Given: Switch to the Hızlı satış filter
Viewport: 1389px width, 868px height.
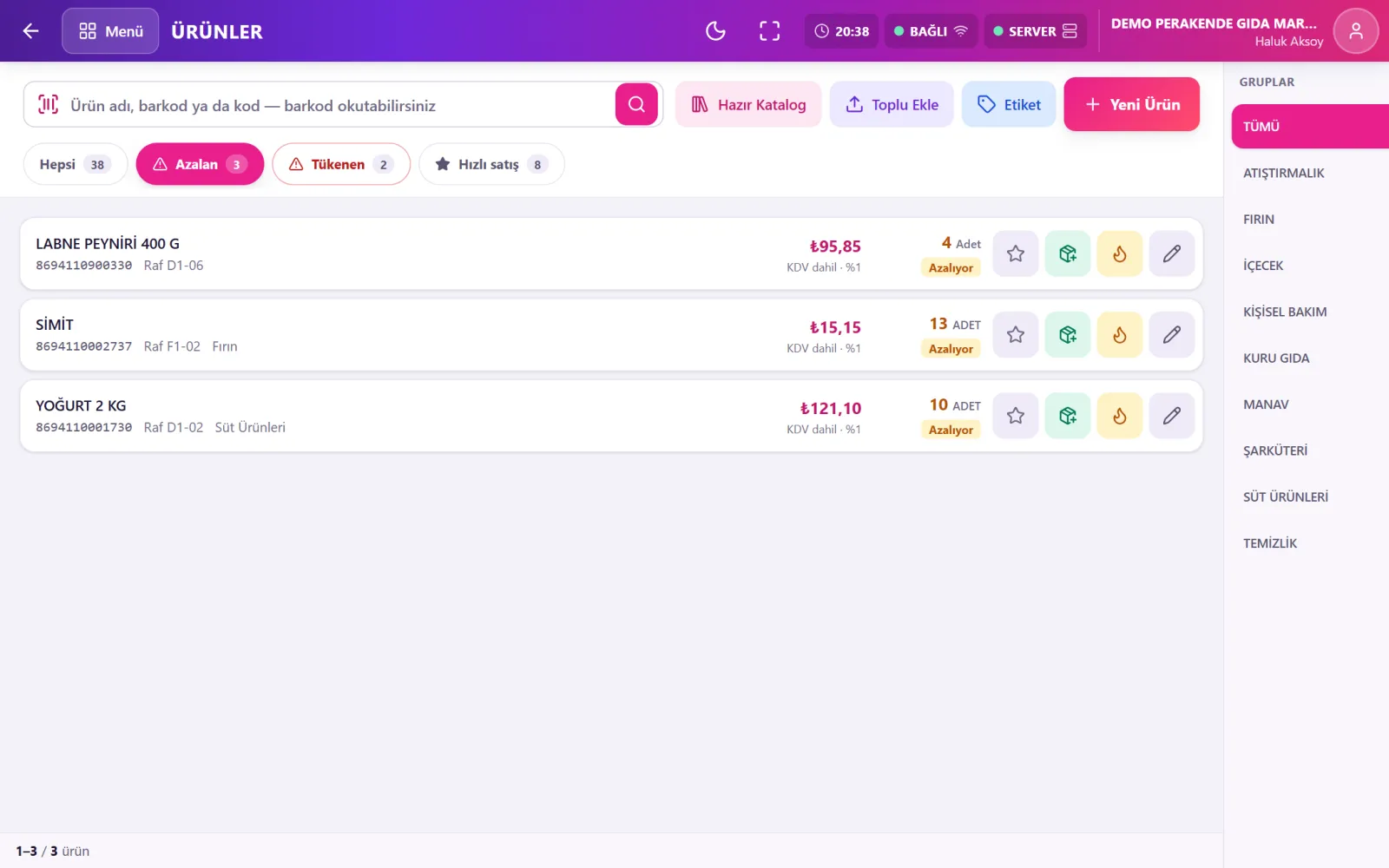Looking at the screenshot, I should [491, 164].
